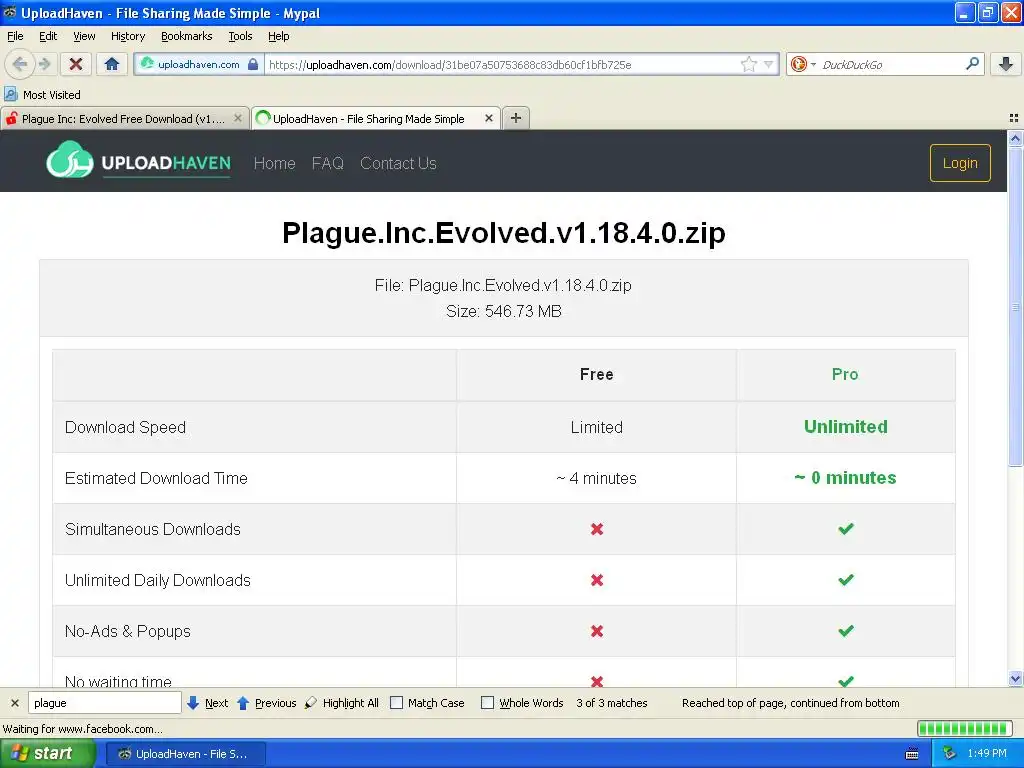Click the scroll down arrow of the page
This screenshot has height=768, width=1024.
[x=1015, y=679]
